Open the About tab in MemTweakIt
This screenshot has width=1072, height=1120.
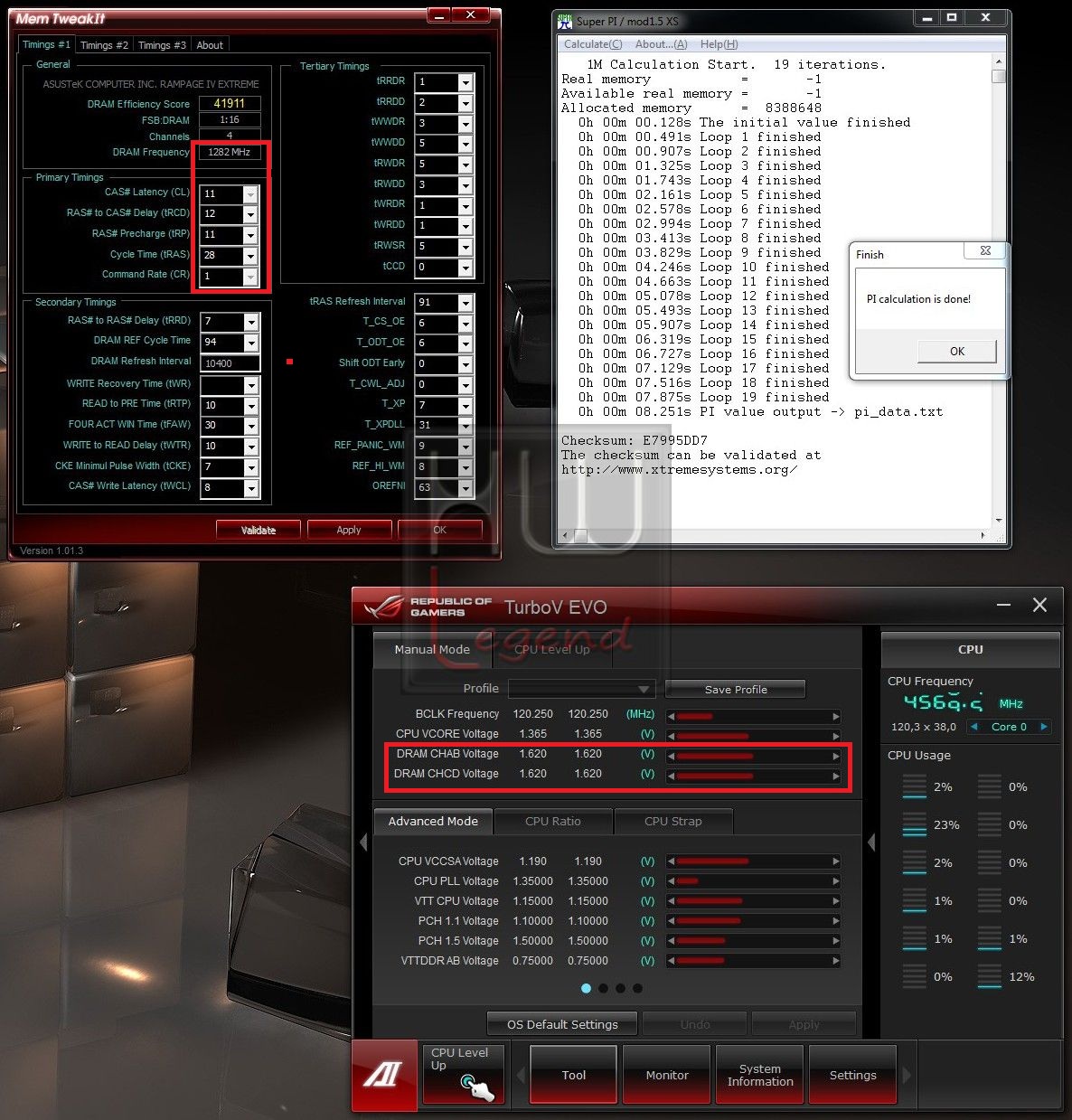[210, 45]
